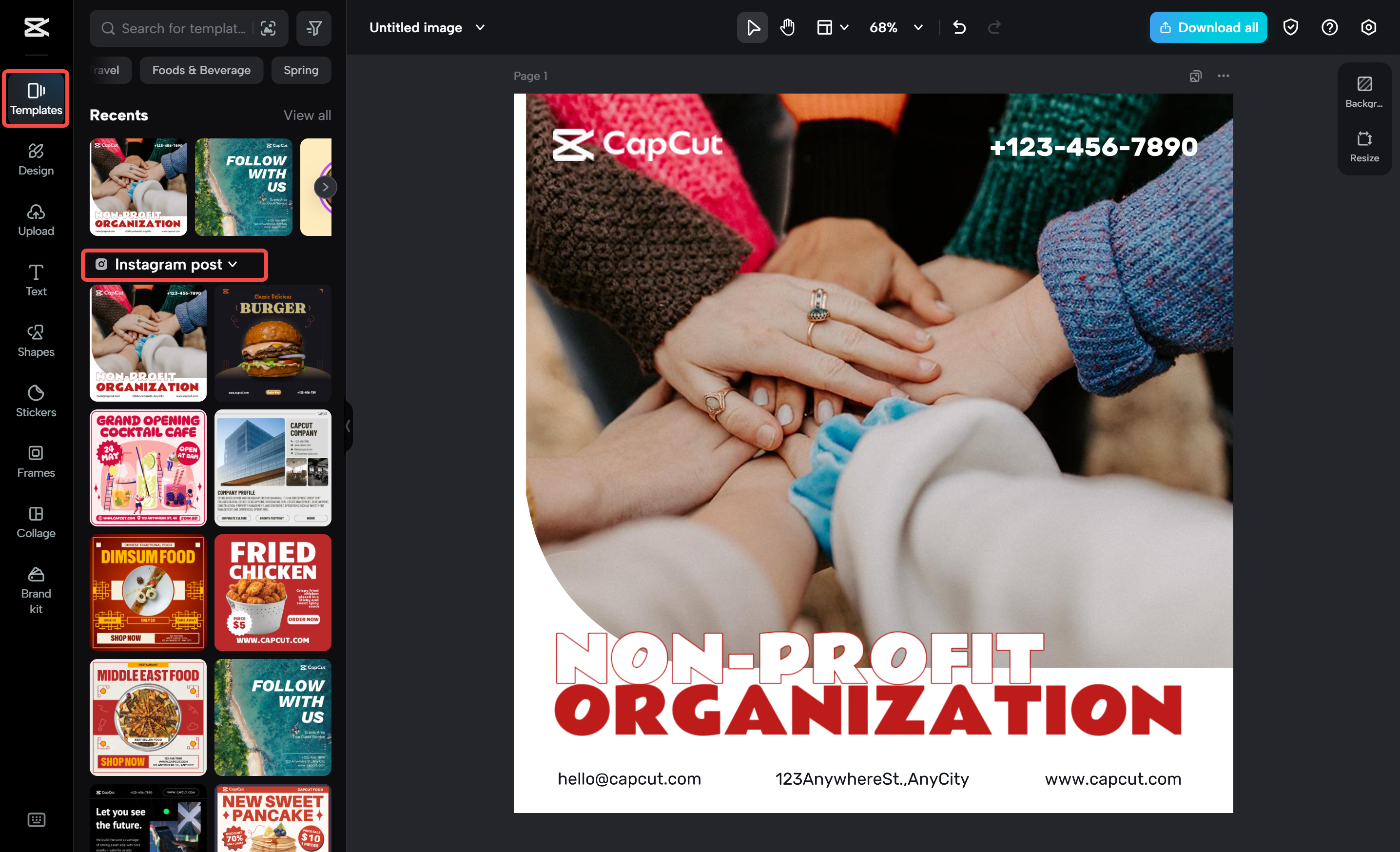Viewport: 1400px width, 852px height.
Task: Open keyboard shortcuts icon
Action: click(x=37, y=819)
